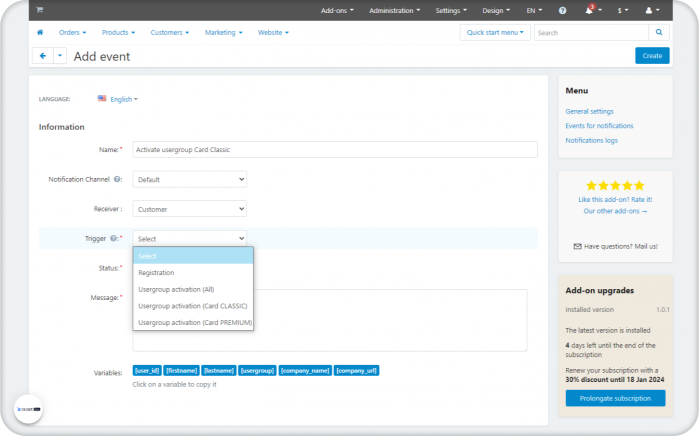Click the round logo badge at bottom left
Screen dimensions: 700x436
pyautogui.click(x=28, y=409)
